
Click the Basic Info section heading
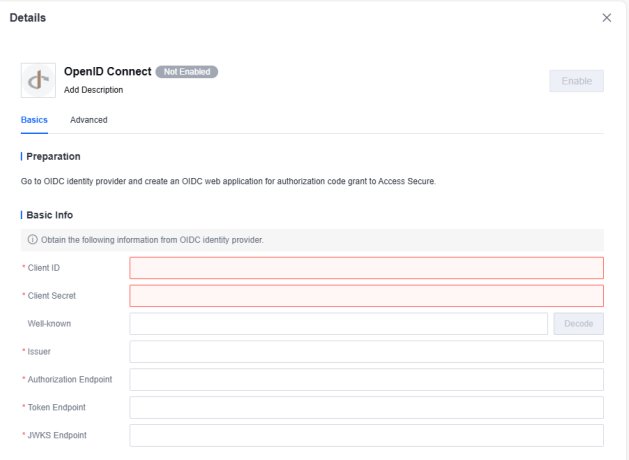click(x=50, y=215)
